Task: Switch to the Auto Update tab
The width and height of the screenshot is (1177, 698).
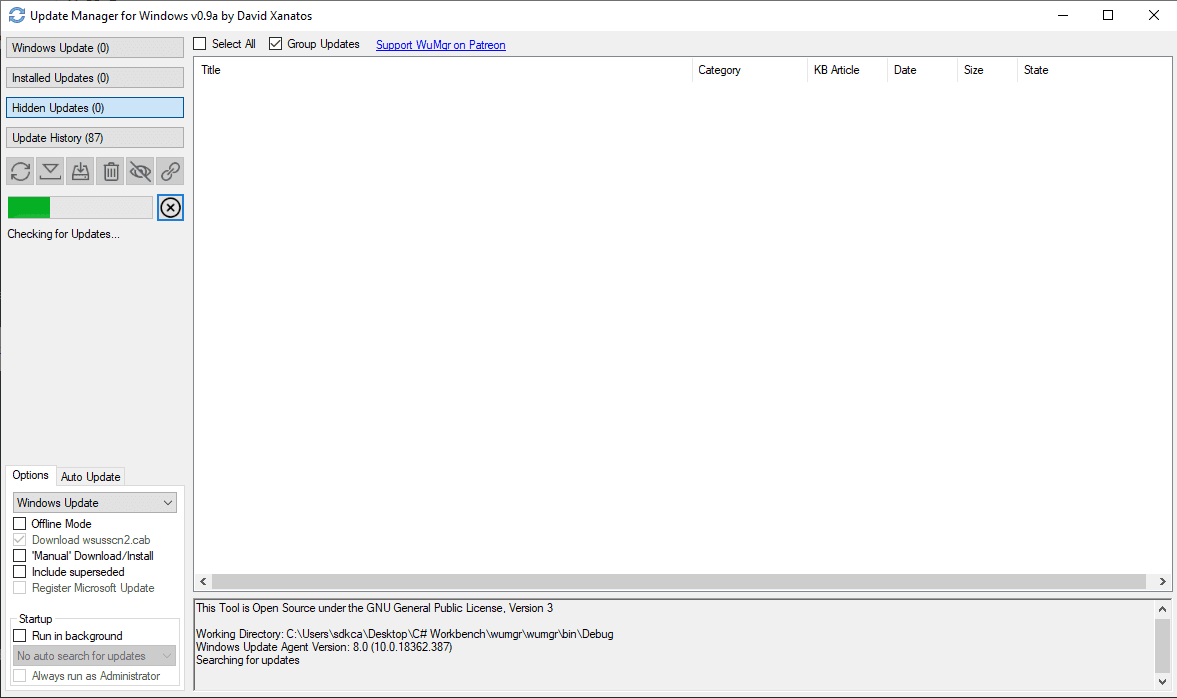Action: tap(90, 477)
